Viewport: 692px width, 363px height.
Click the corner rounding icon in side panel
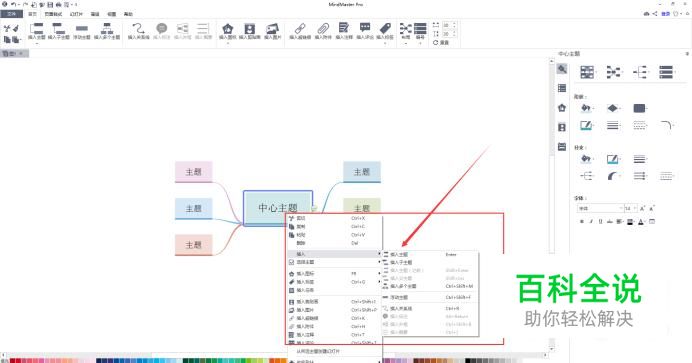point(666,126)
